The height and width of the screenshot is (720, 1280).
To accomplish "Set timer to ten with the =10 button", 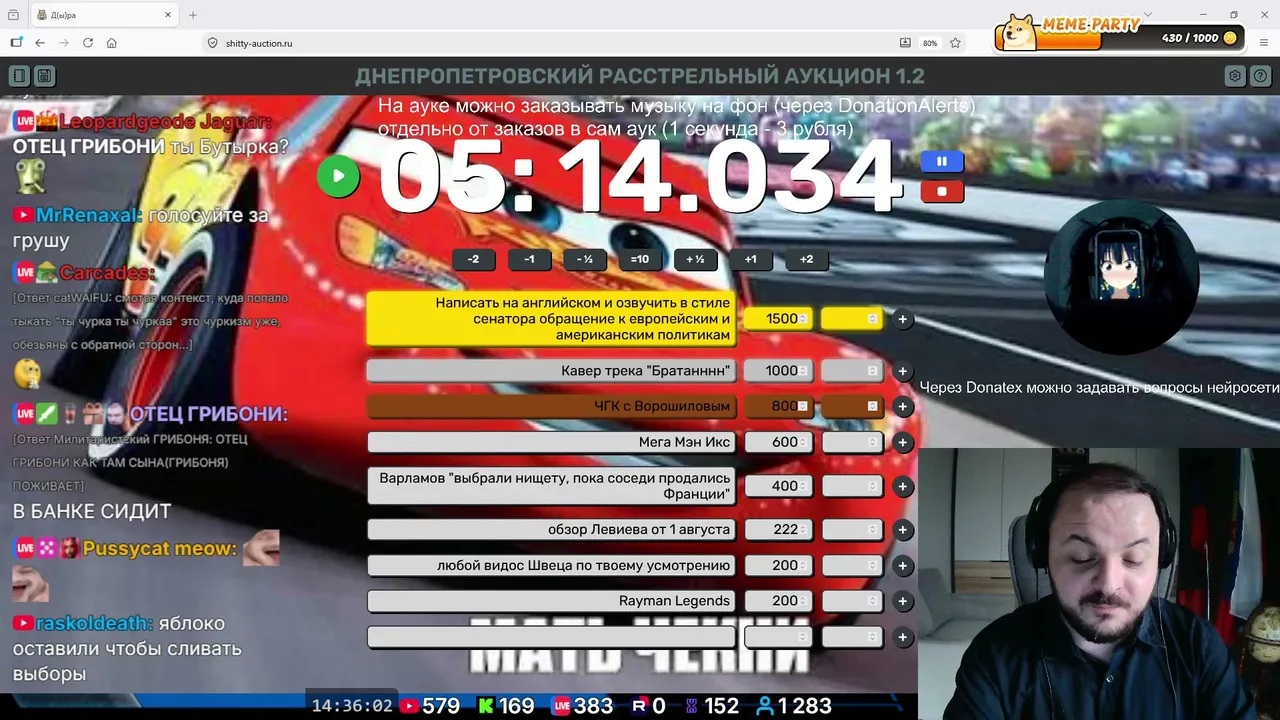I will pyautogui.click(x=640, y=259).
